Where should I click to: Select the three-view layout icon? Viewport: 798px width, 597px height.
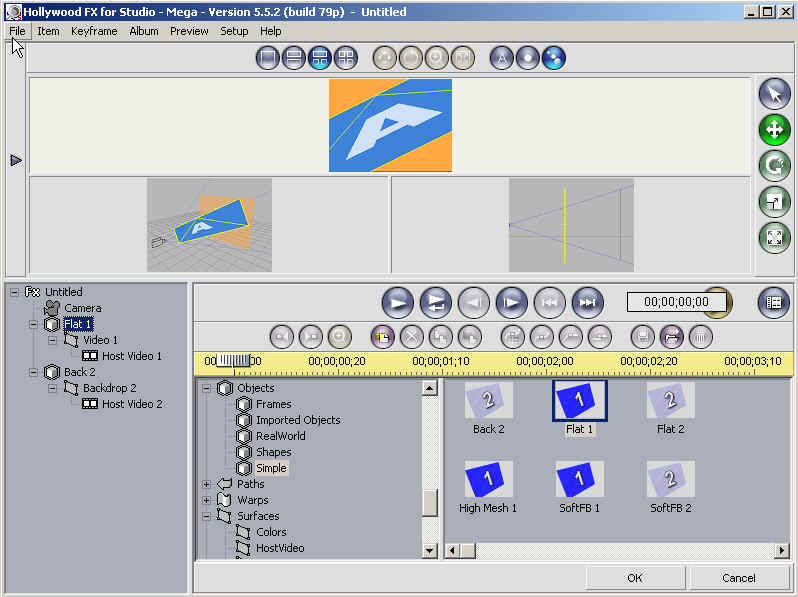coord(320,58)
